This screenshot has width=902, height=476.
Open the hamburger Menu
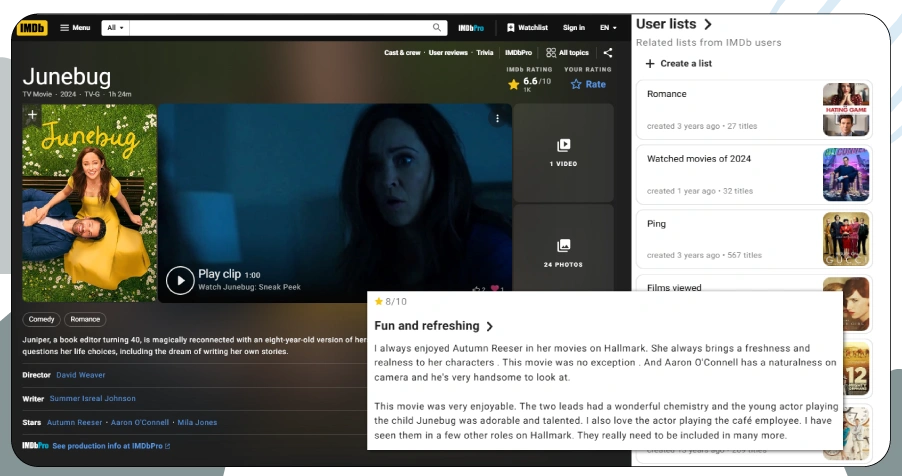pos(75,28)
